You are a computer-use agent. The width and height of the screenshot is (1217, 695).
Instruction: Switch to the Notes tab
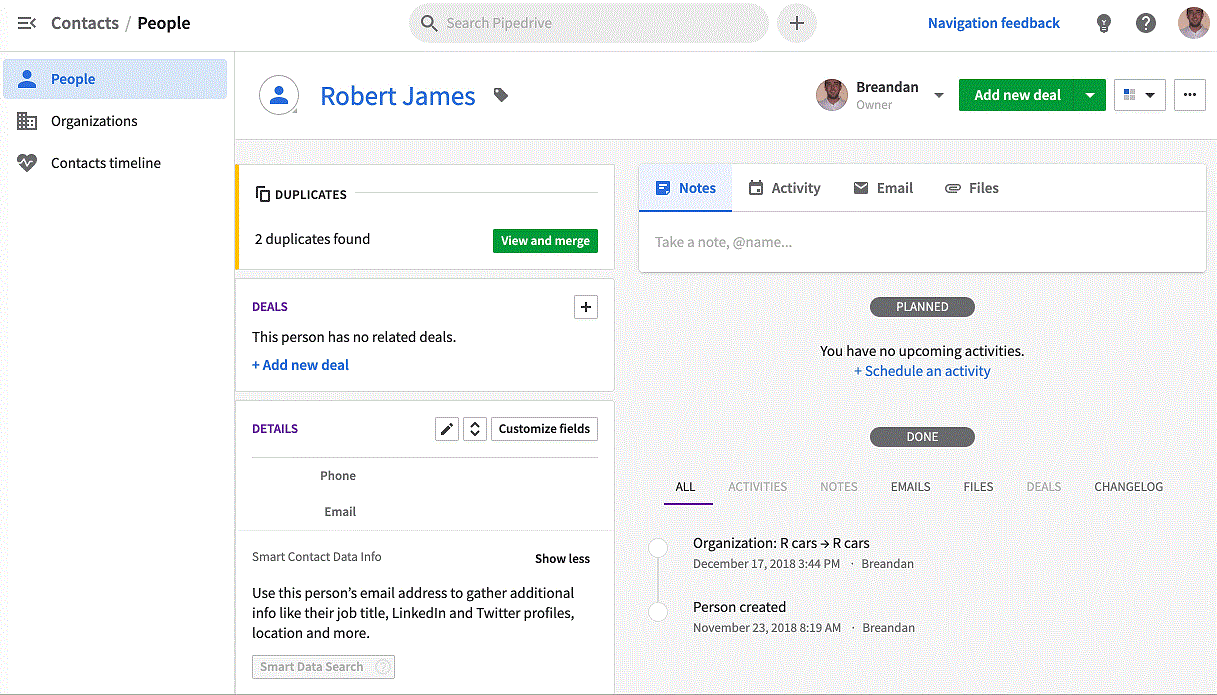tap(686, 188)
